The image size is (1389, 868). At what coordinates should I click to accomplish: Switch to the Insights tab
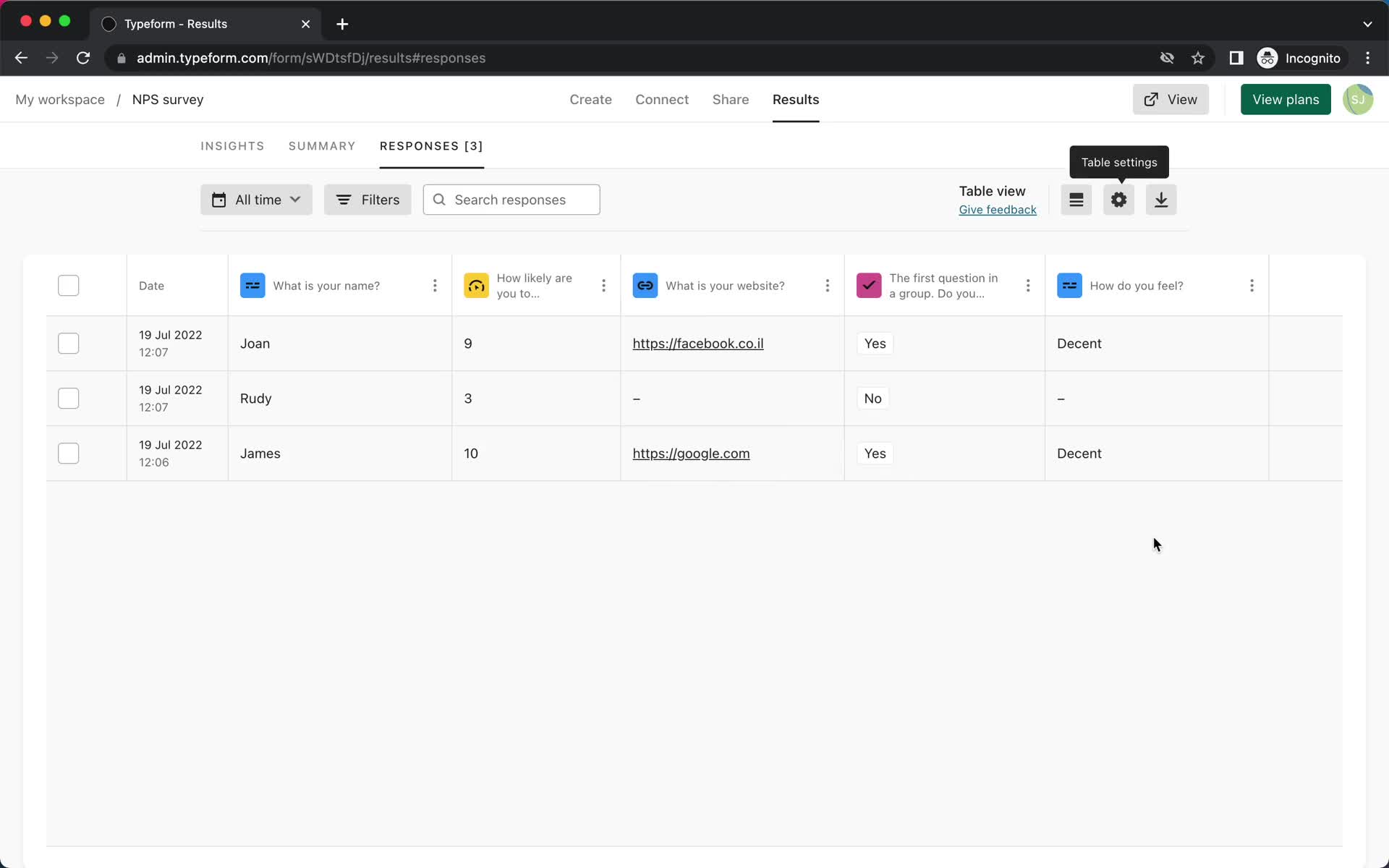[233, 146]
